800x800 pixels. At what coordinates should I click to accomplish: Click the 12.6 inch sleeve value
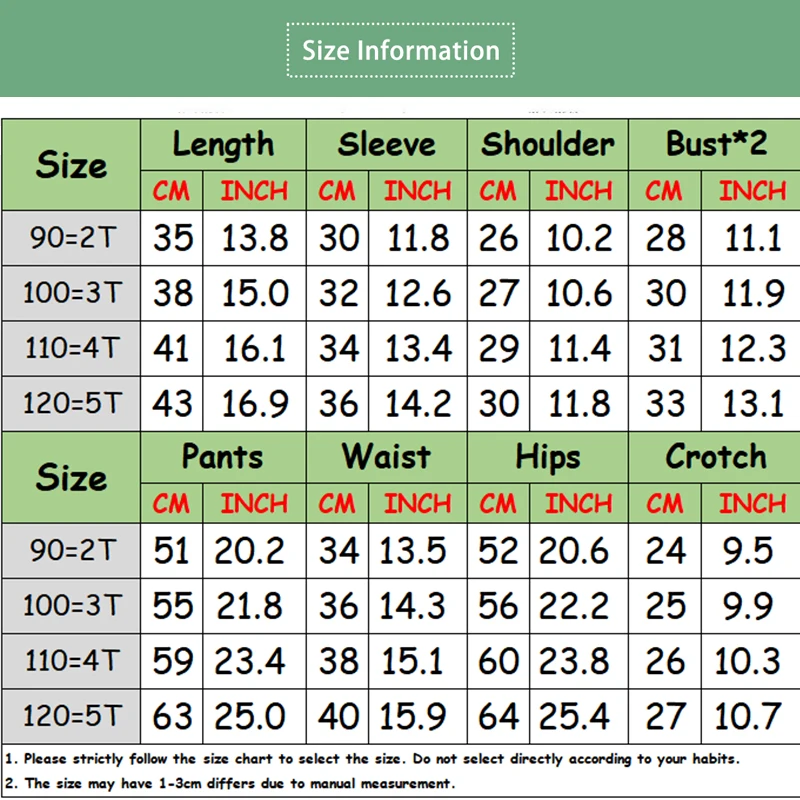point(418,294)
